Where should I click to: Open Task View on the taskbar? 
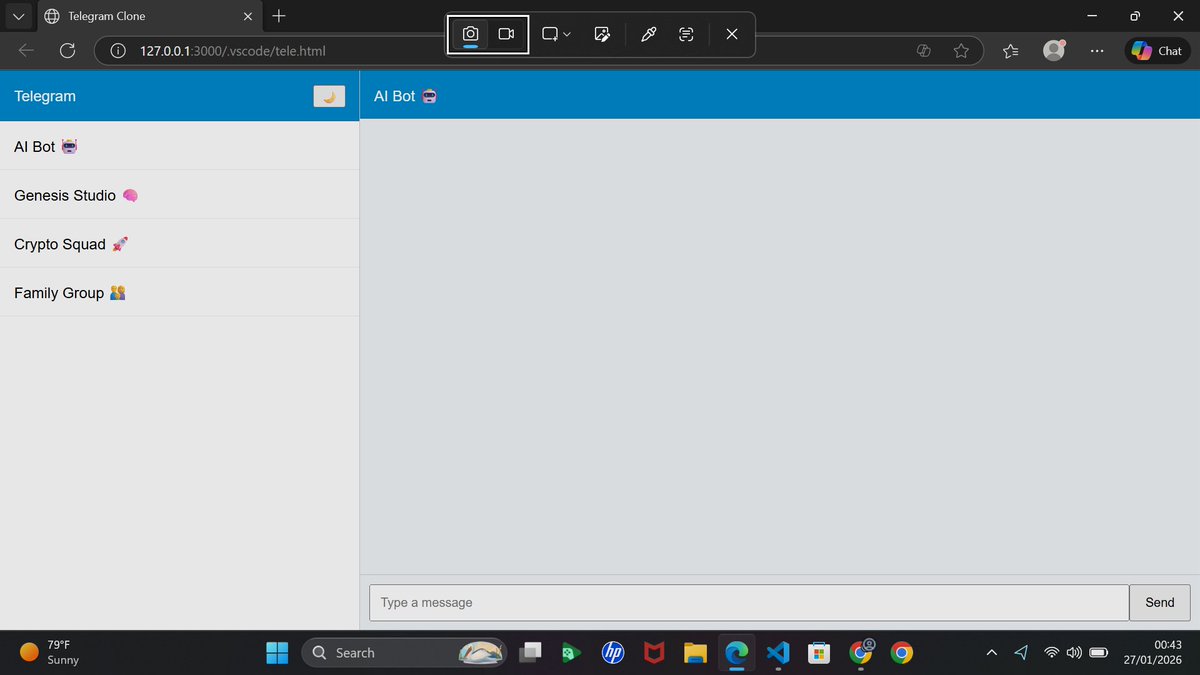pyautogui.click(x=530, y=653)
